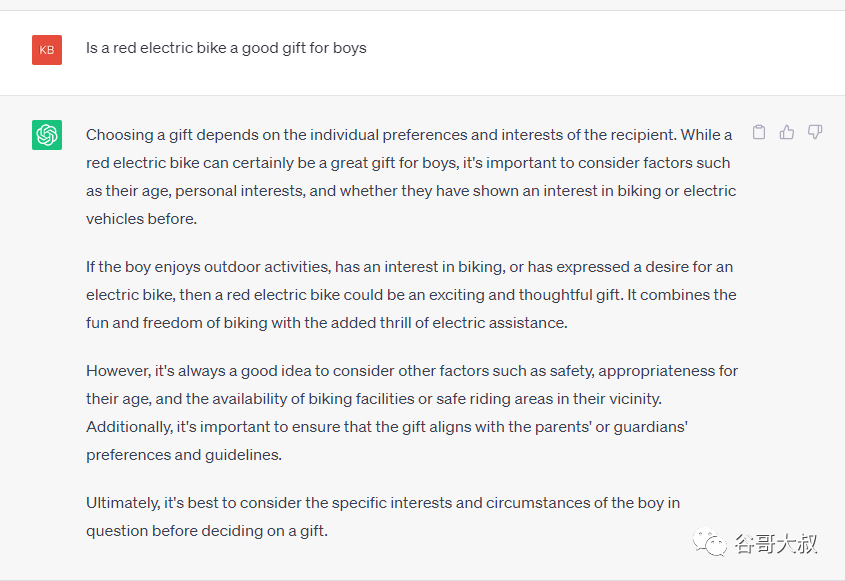Image resolution: width=845 pixels, height=581 pixels.
Task: Click the word "However" in the response
Action: 117,371
